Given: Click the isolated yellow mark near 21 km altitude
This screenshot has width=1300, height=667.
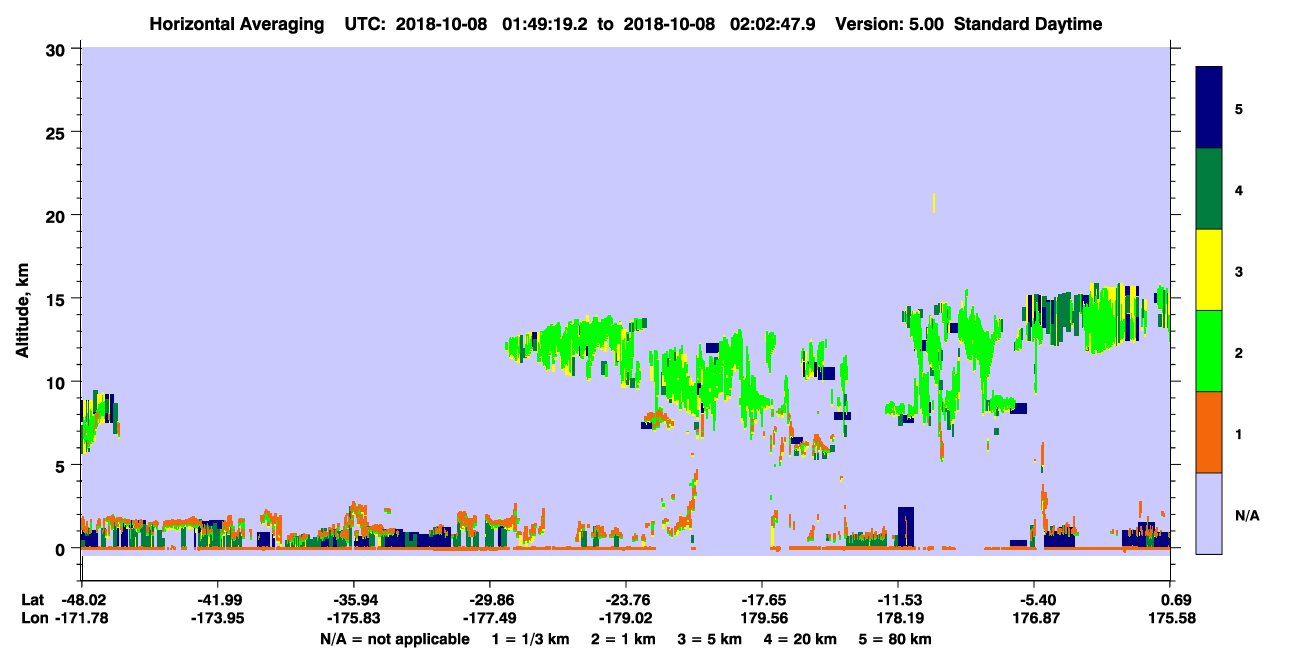Looking at the screenshot, I should tap(934, 203).
